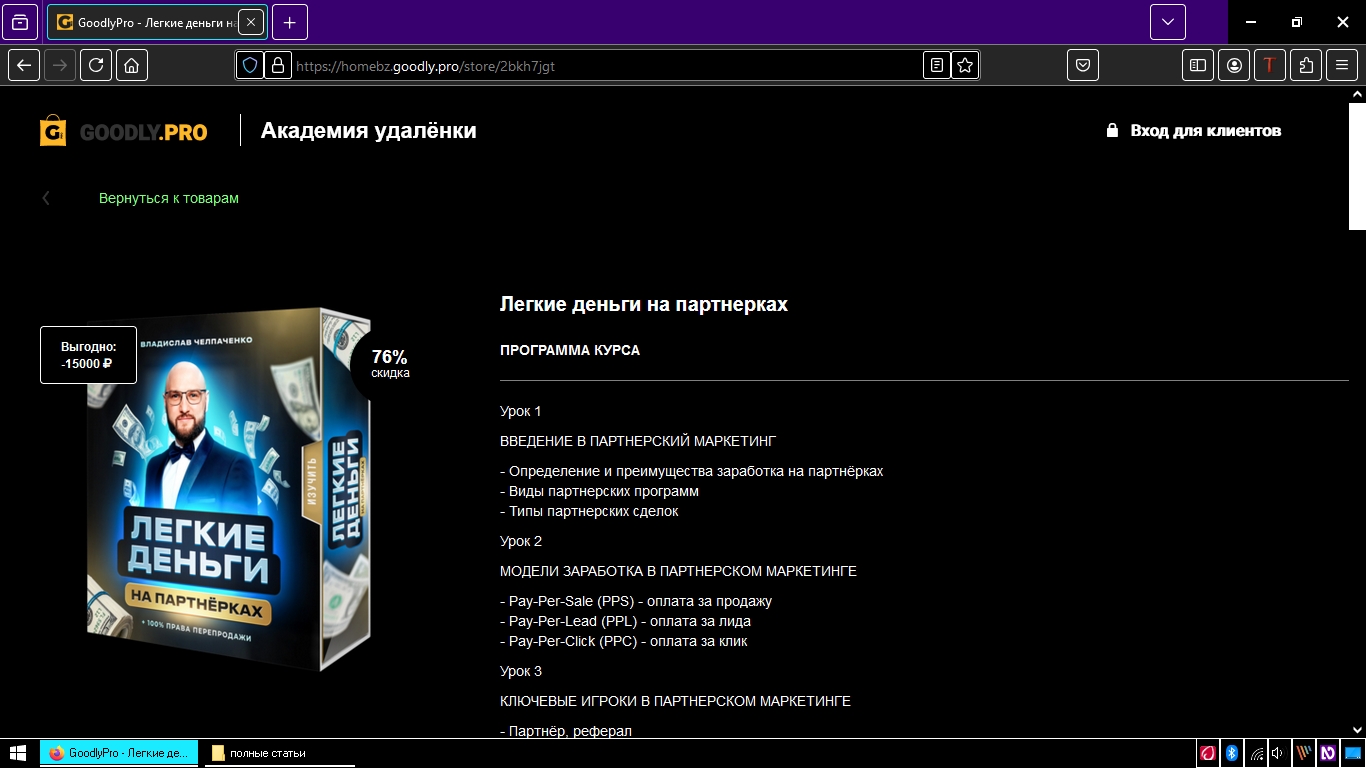
Task: Go back to the previous page
Action: [25, 65]
